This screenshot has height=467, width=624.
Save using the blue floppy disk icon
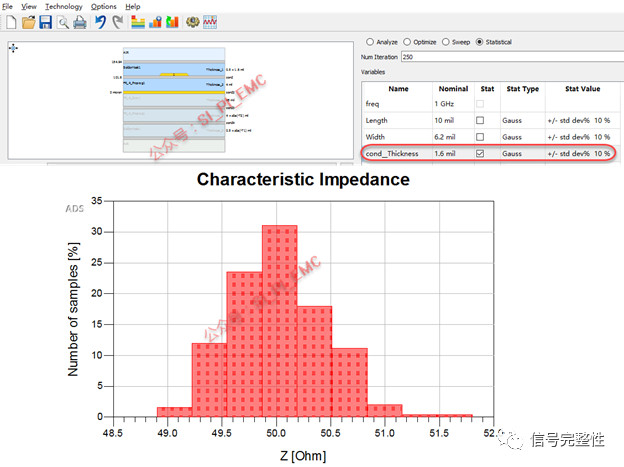point(45,22)
